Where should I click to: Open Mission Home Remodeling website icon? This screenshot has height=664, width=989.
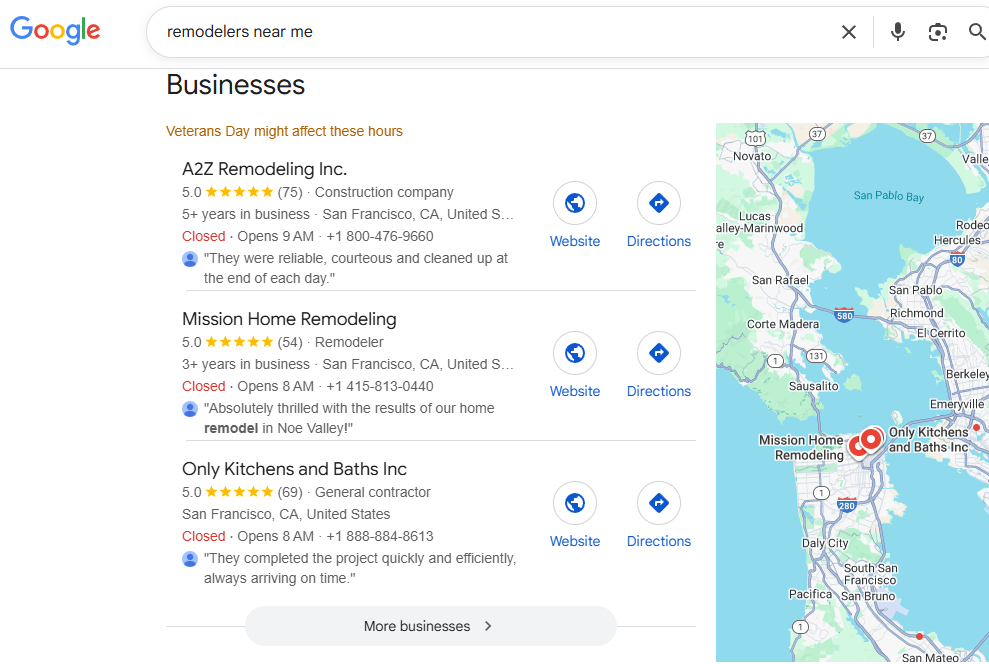coord(575,353)
